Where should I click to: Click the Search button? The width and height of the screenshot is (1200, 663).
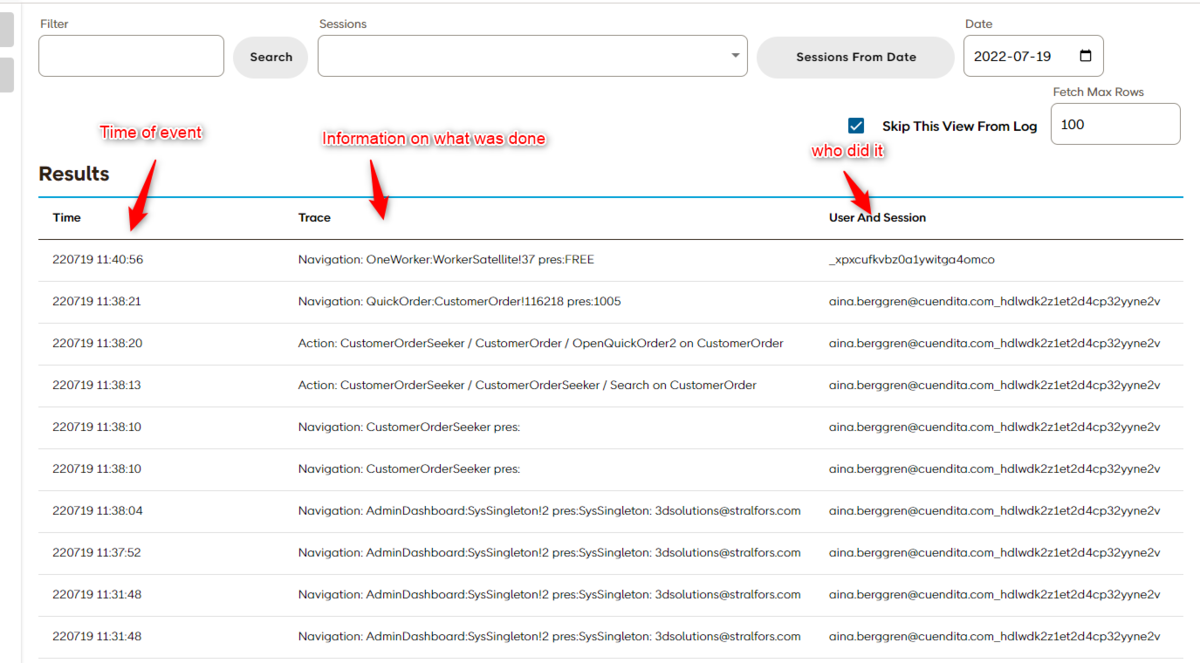pyautogui.click(x=271, y=57)
